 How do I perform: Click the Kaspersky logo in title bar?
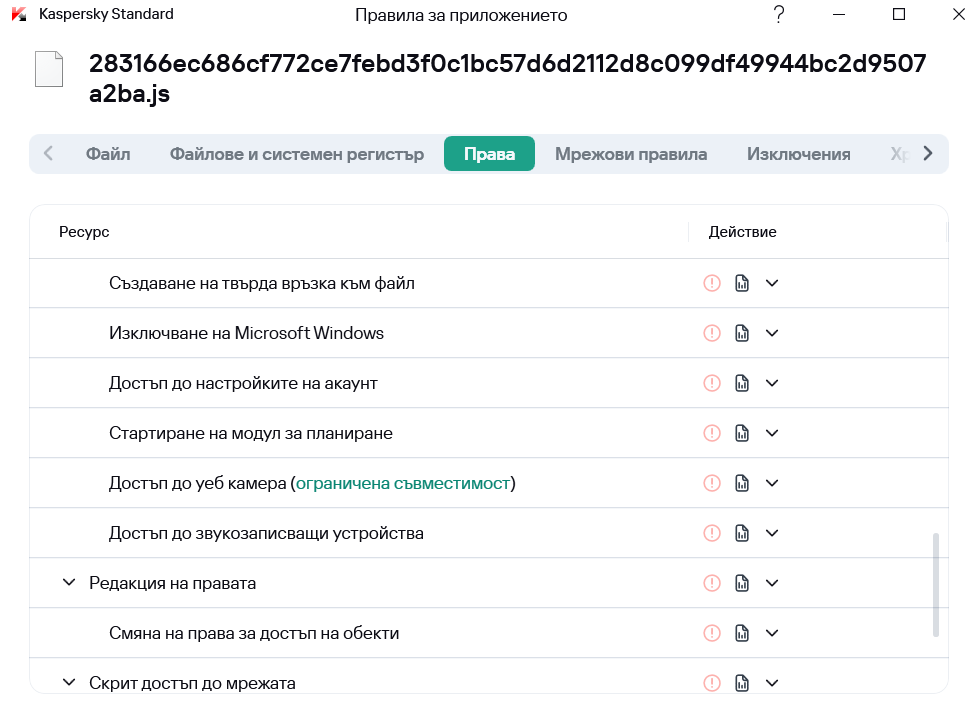(x=19, y=14)
